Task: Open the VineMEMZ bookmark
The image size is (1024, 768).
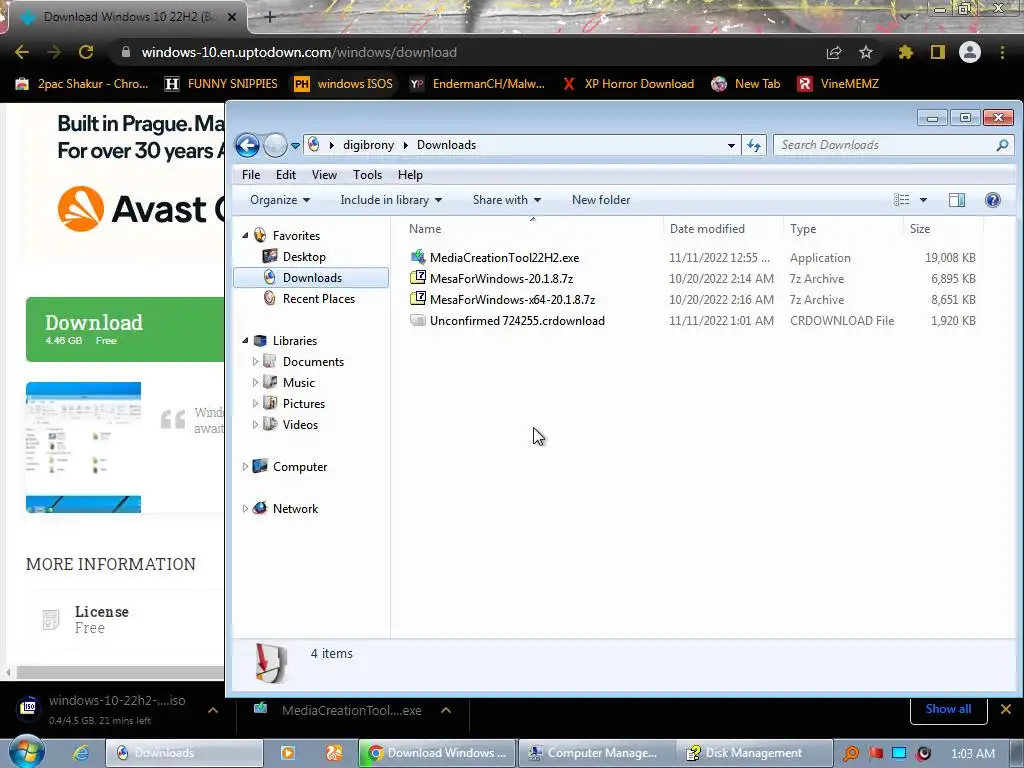Action: click(x=839, y=84)
